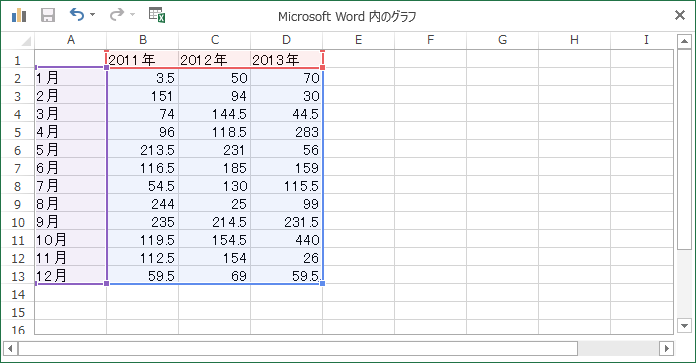Open the redo history dropdown arrow
Viewport: 696px width, 363px height.
pos(132,15)
